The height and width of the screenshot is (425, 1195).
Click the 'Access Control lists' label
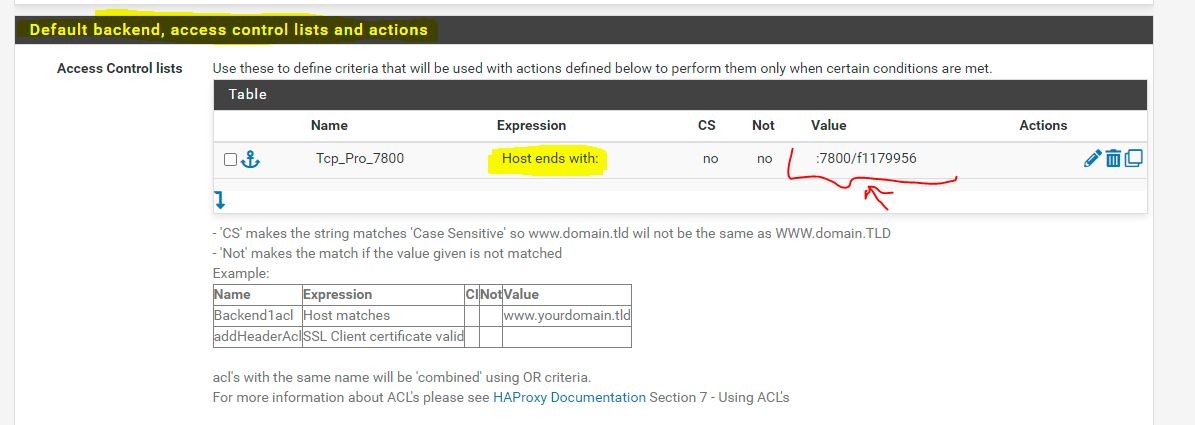120,68
